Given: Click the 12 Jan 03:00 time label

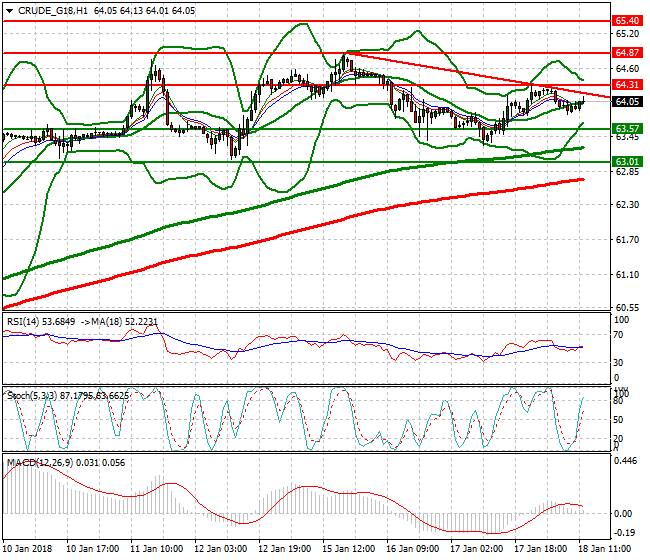Looking at the screenshot, I should coord(221,549).
